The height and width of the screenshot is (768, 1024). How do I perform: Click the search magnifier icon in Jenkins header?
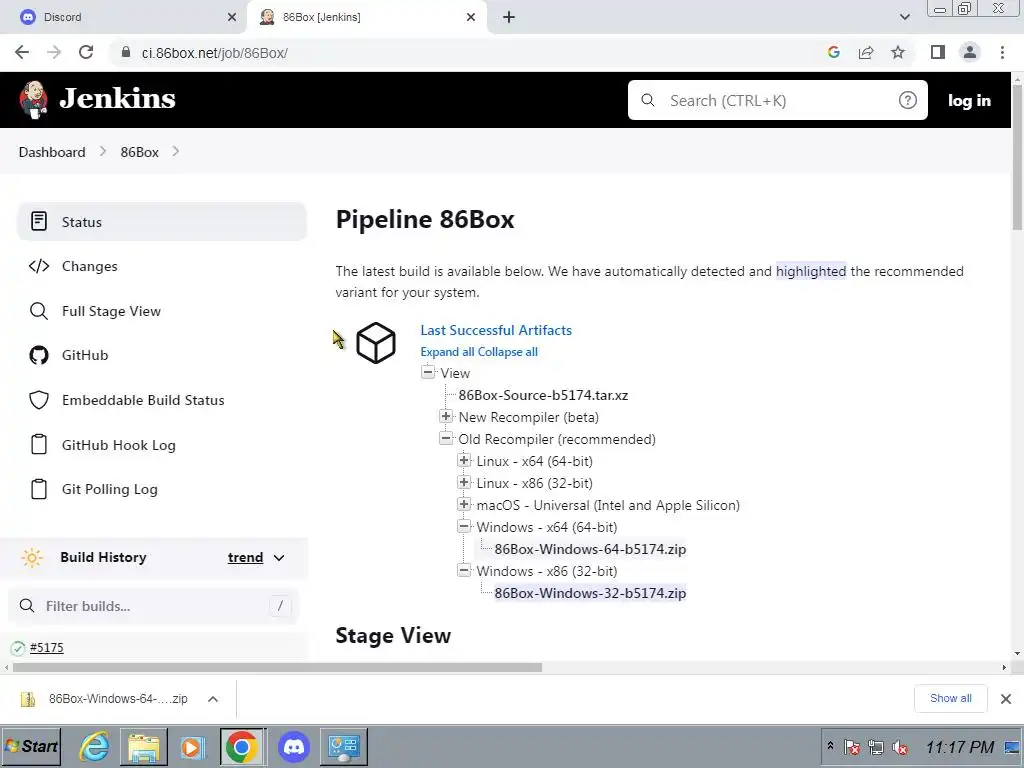[648, 100]
